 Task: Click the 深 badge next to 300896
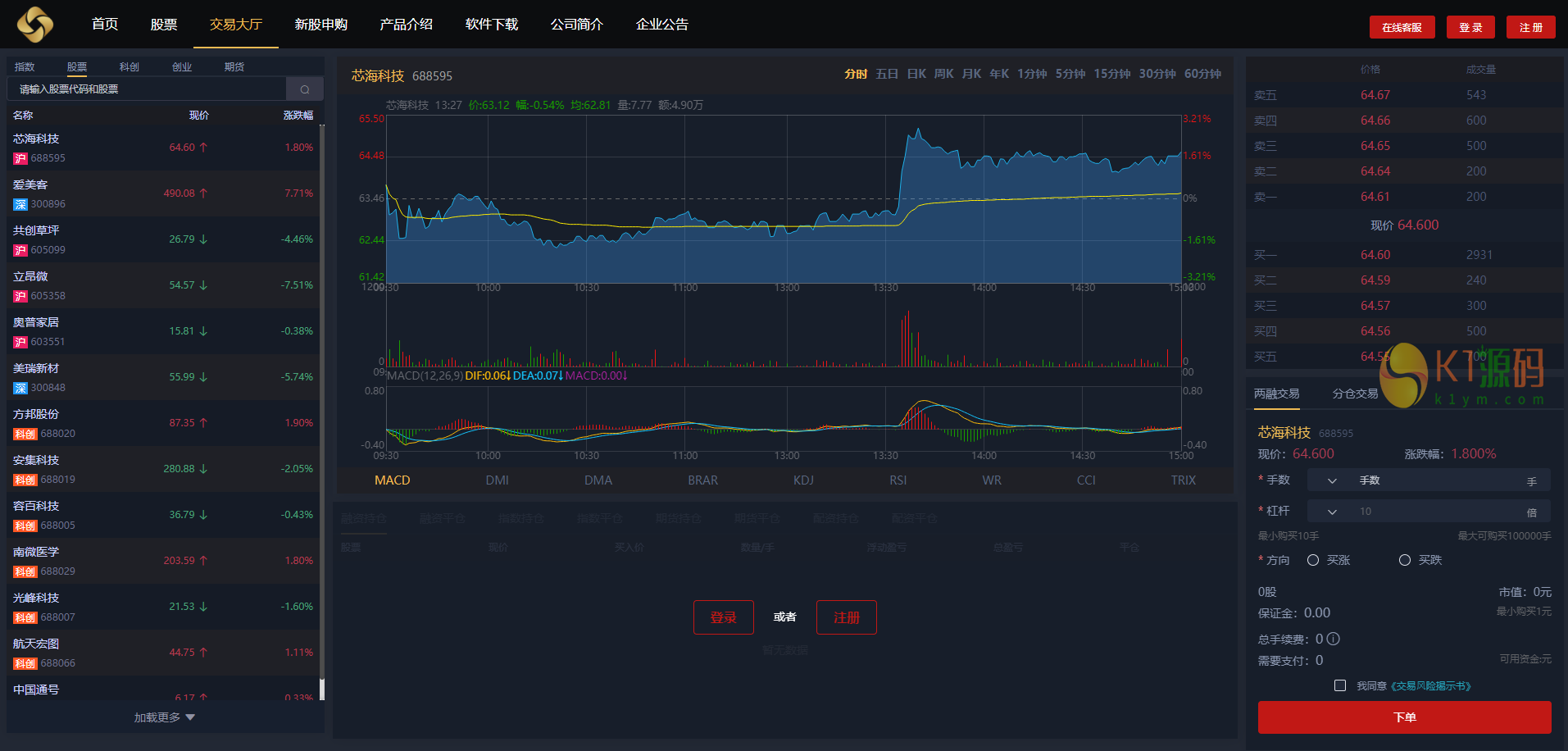[20, 204]
